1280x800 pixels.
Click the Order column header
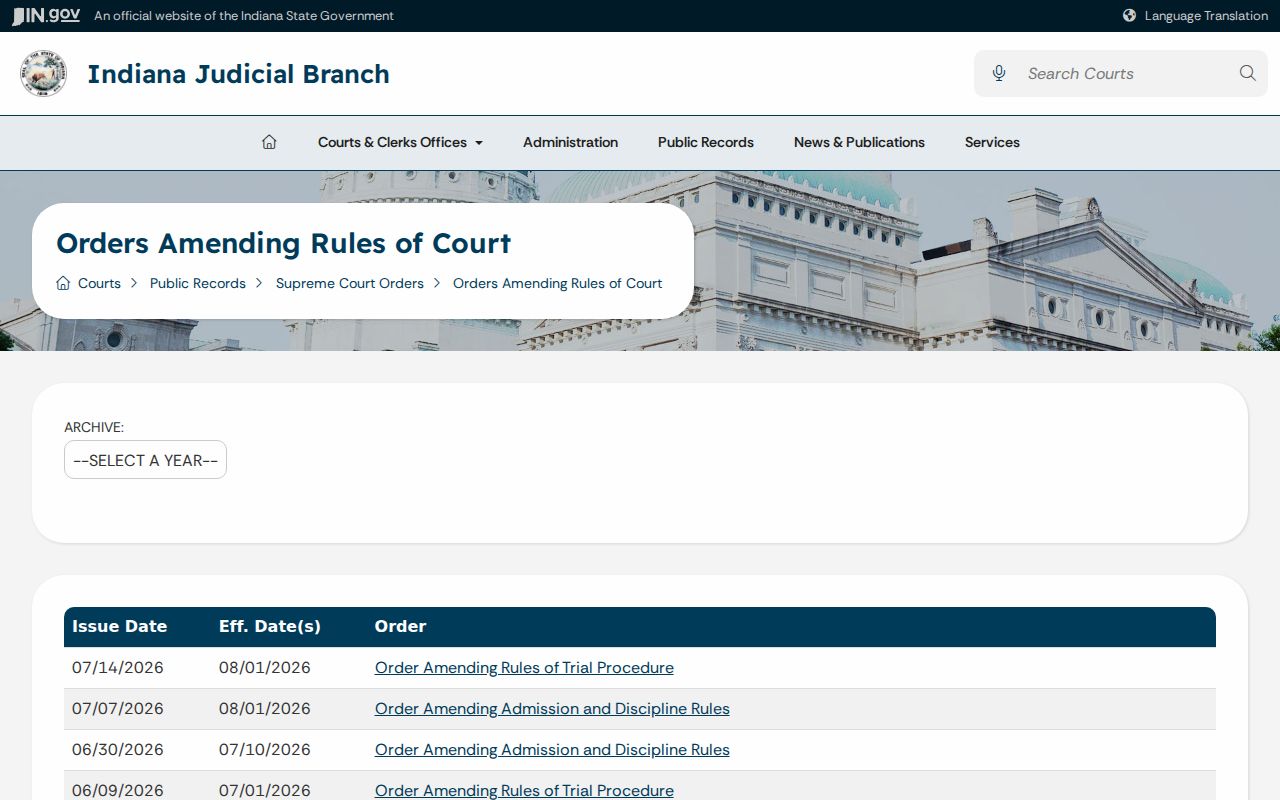tap(400, 626)
